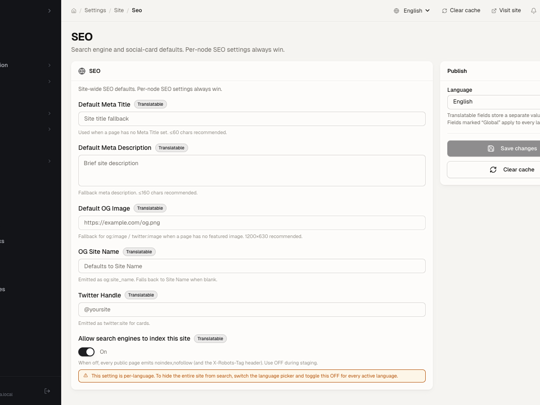
Task: Click into the Default Meta Description textarea
Action: [252, 170]
